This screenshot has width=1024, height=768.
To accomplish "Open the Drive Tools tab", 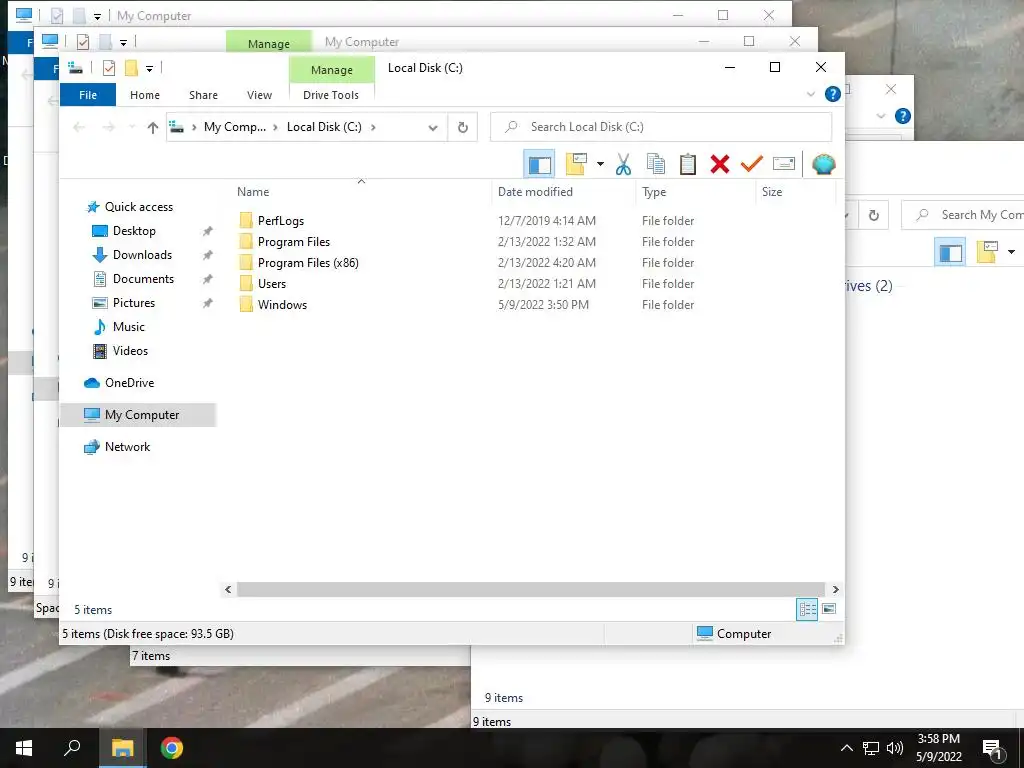I will [331, 95].
